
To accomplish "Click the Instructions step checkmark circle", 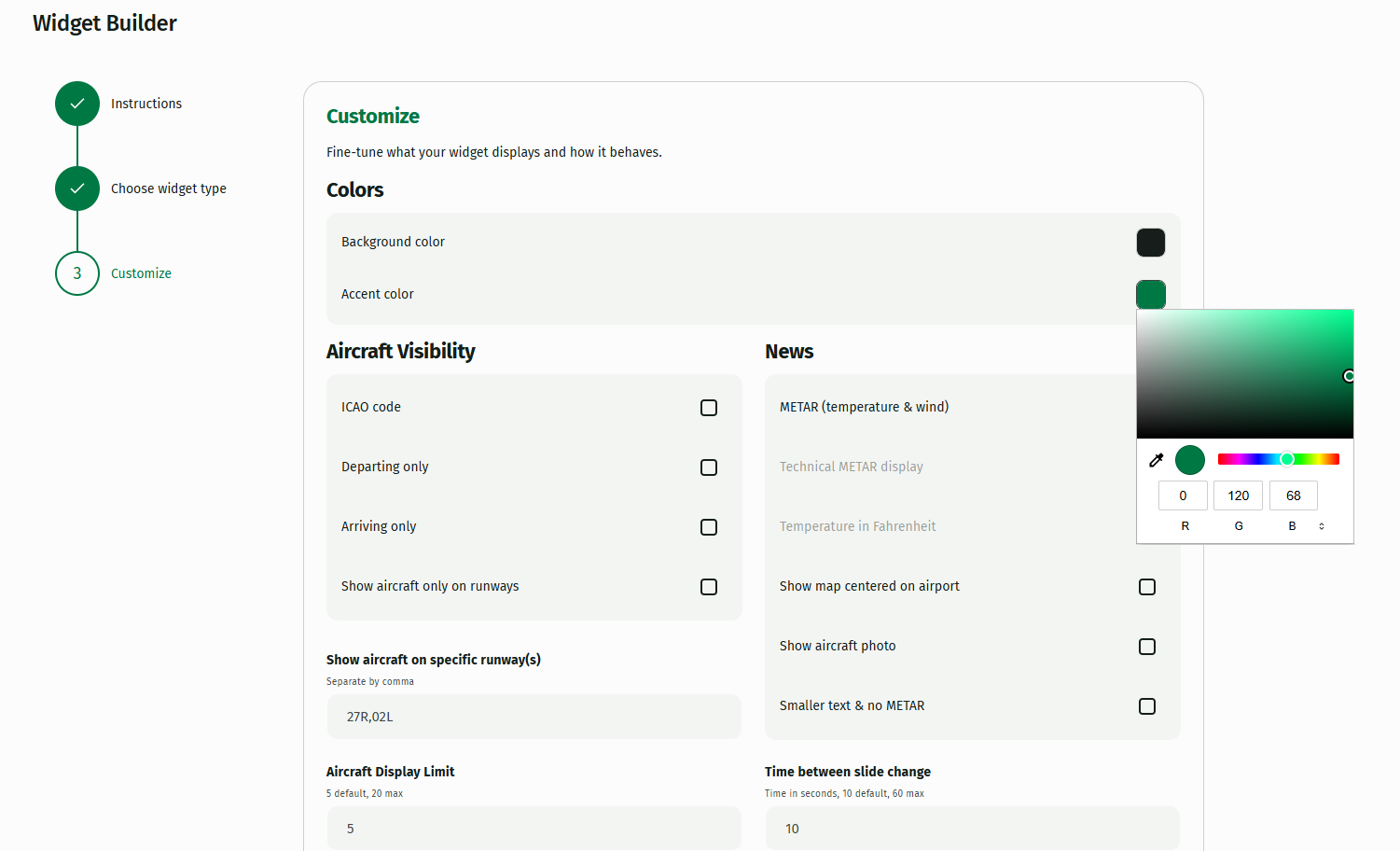I will (77, 104).
